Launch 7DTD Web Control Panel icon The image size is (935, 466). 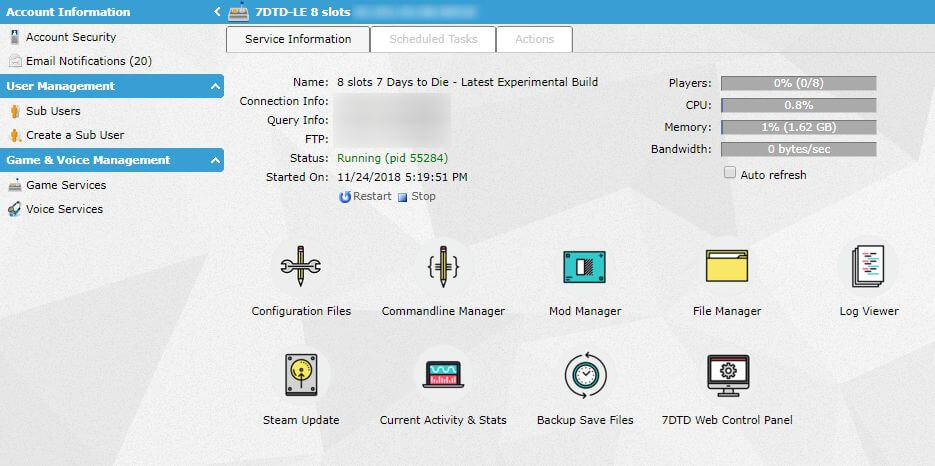tap(727, 376)
